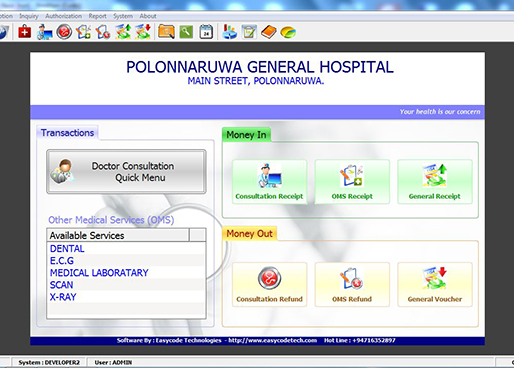This screenshot has width=514, height=368.
Task: Click the General Voucher red-arrow toolbar icon
Action: pos(143,32)
